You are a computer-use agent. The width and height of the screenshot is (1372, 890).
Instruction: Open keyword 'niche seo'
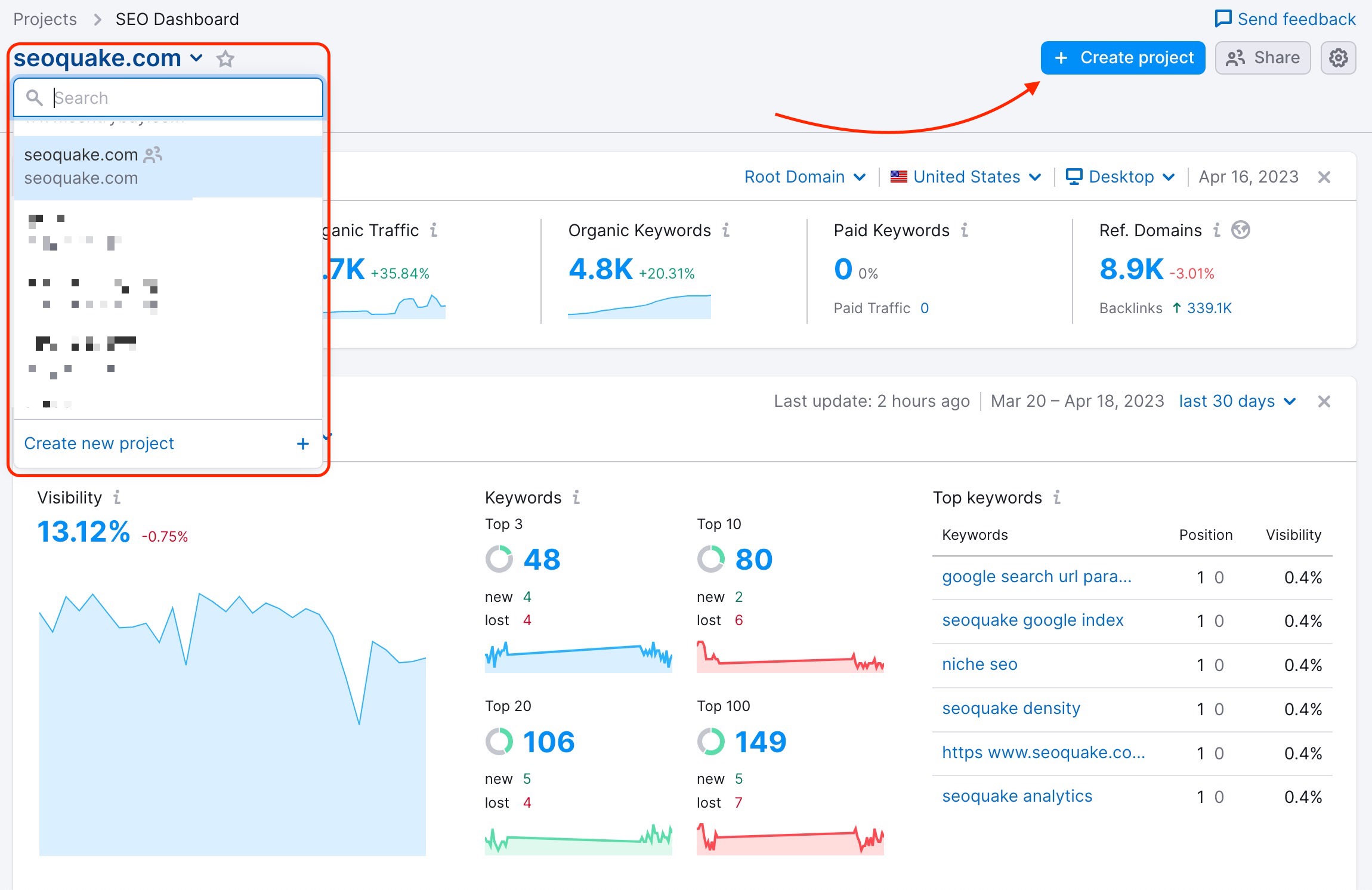pos(979,665)
